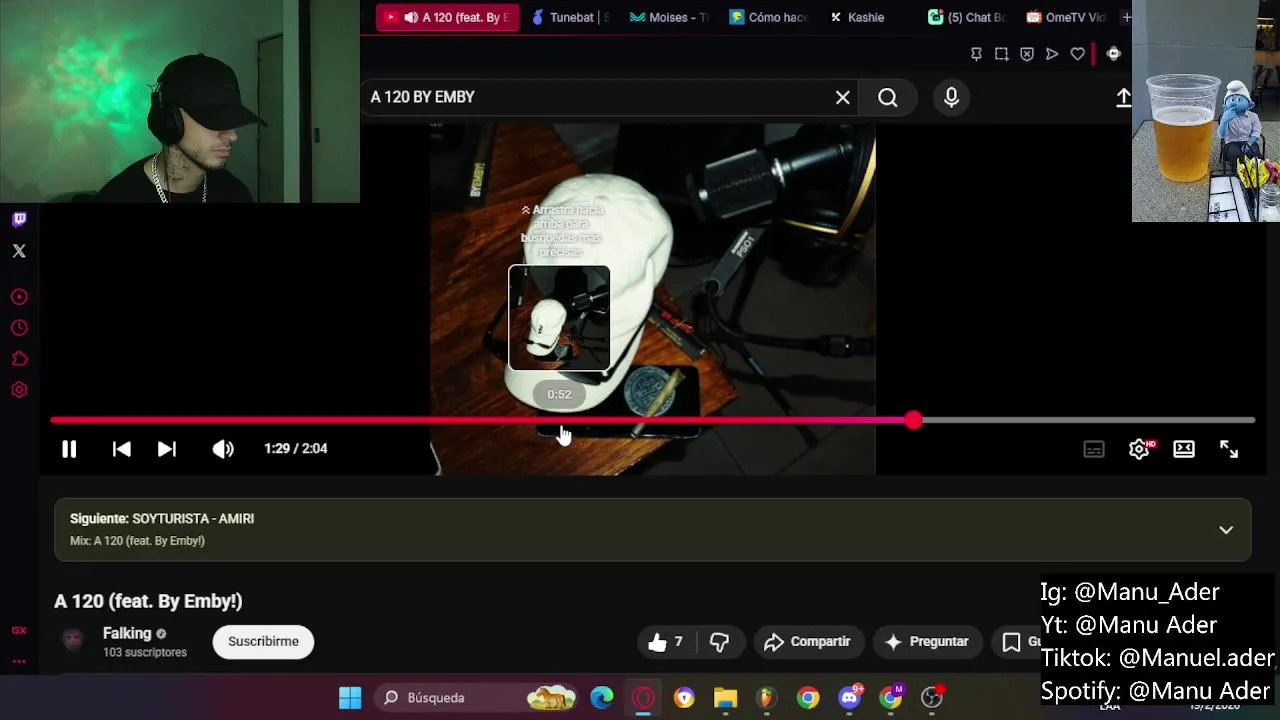Viewport: 1280px width, 720px height.
Task: Click the YouTube search magnifier button
Action: [x=888, y=97]
